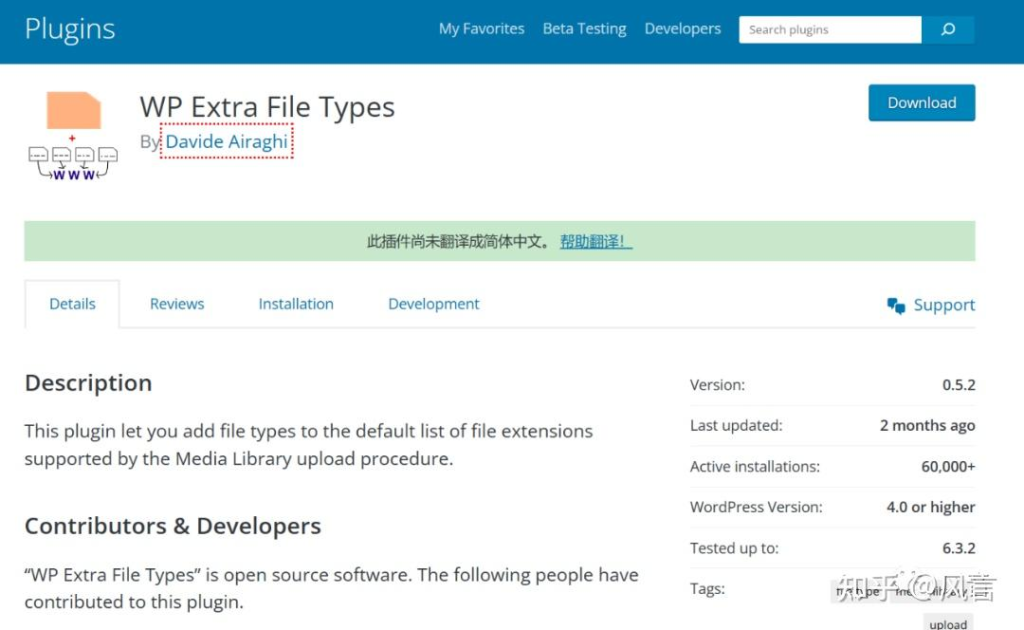Click the WP Extra File Types plugin icon
This screenshot has height=630, width=1024.
[x=73, y=137]
